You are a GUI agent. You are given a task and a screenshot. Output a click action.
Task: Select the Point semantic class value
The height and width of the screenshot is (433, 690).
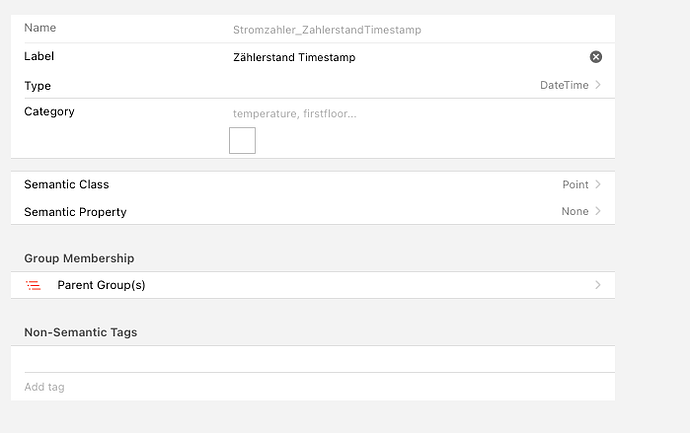click(575, 184)
